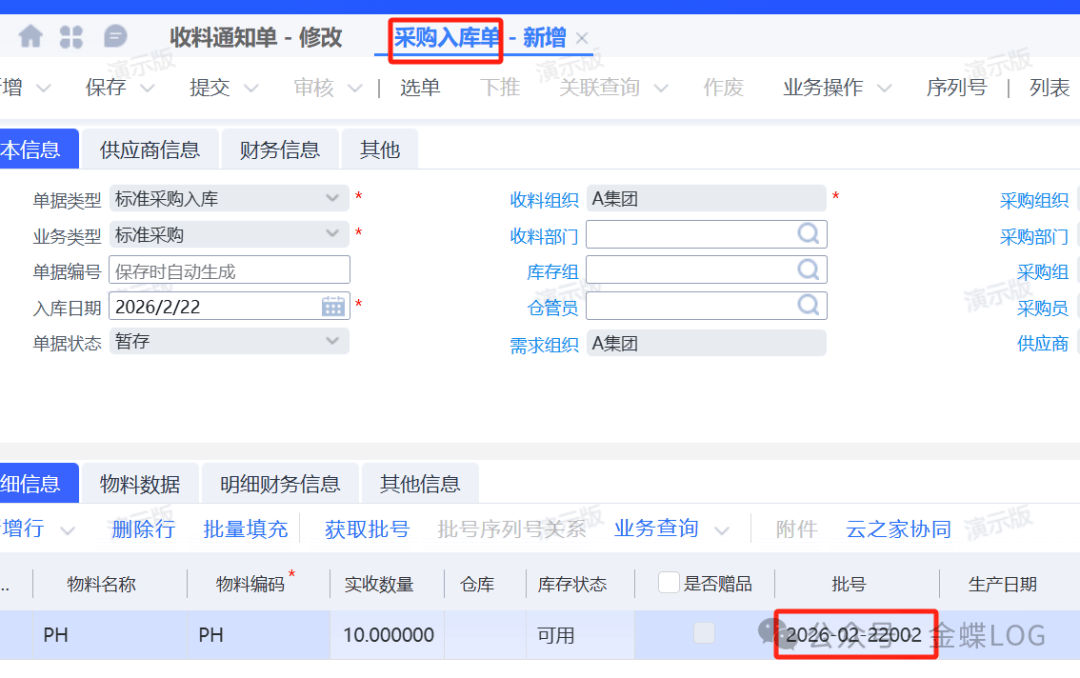Click search icon in 仓管员 field
The width and height of the screenshot is (1080, 678).
click(808, 305)
